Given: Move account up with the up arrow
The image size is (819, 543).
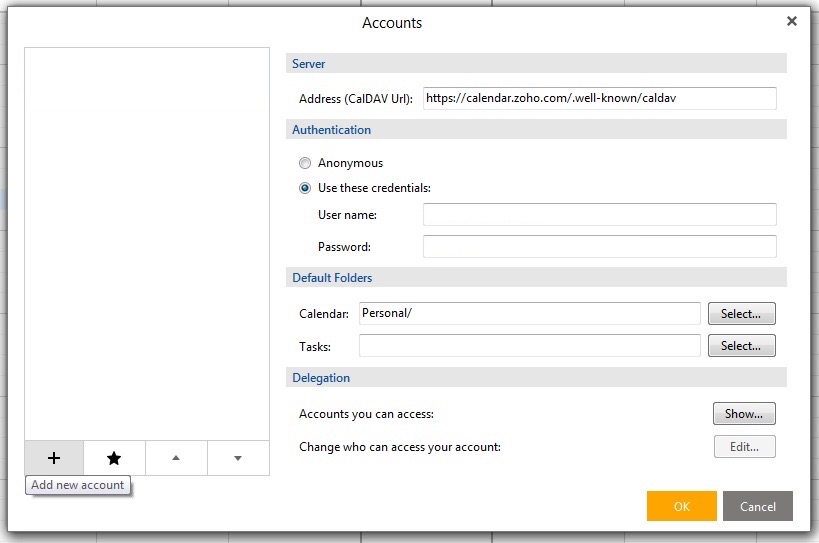Looking at the screenshot, I should coord(176,458).
